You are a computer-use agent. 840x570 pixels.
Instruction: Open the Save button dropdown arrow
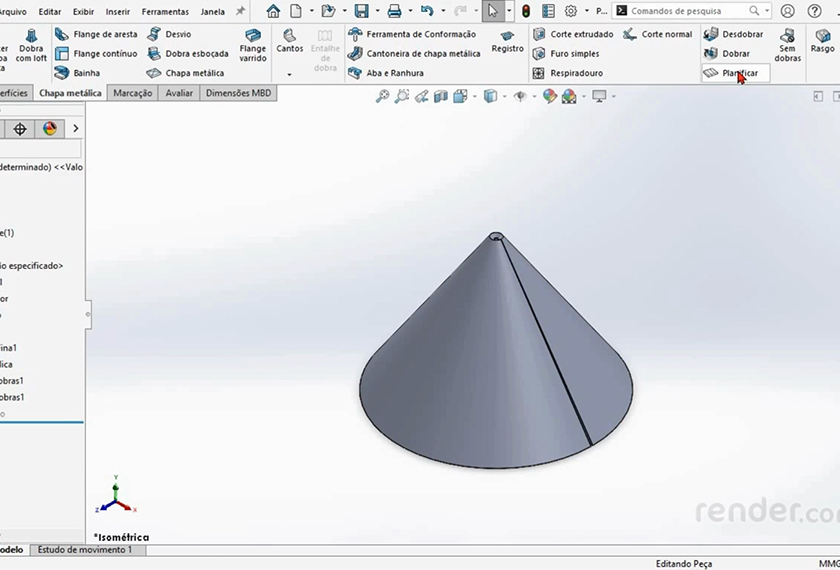pyautogui.click(x=376, y=11)
